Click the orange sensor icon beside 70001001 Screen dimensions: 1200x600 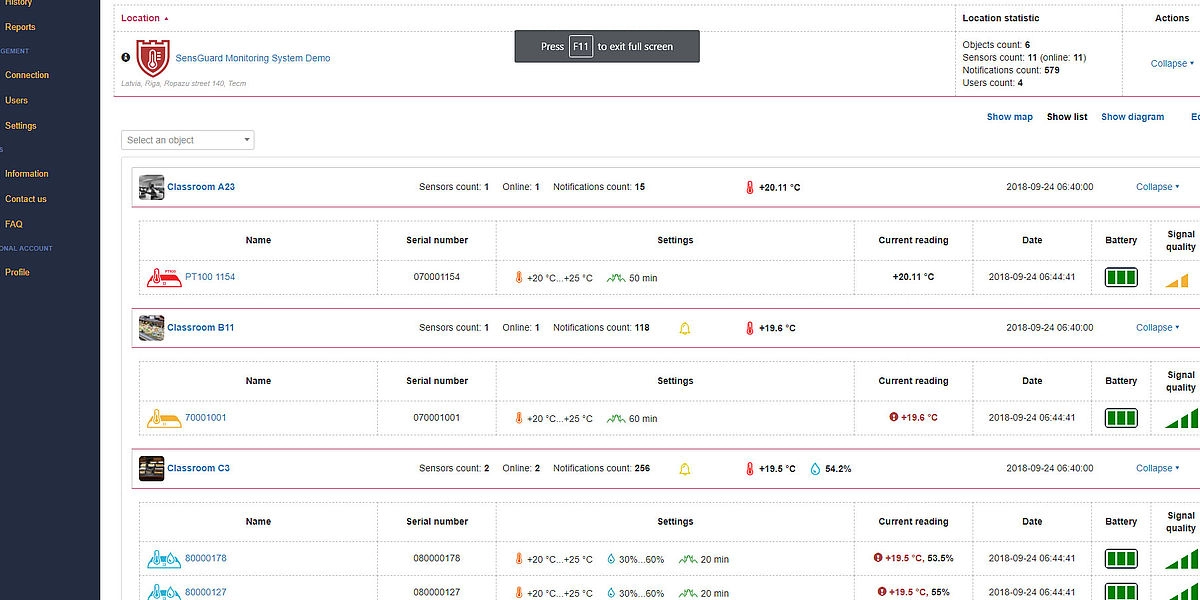point(164,418)
